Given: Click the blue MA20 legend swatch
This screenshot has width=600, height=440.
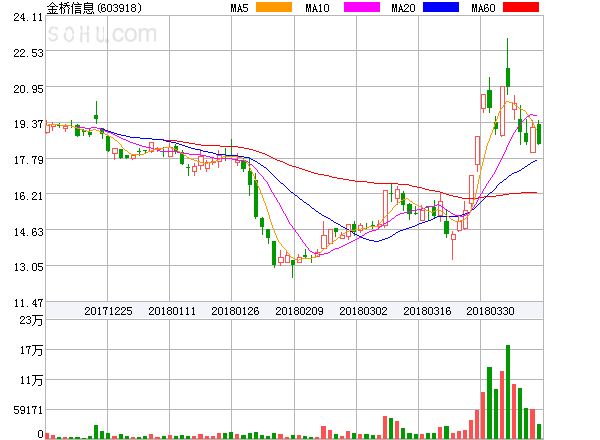Looking at the screenshot, I should (x=441, y=7).
